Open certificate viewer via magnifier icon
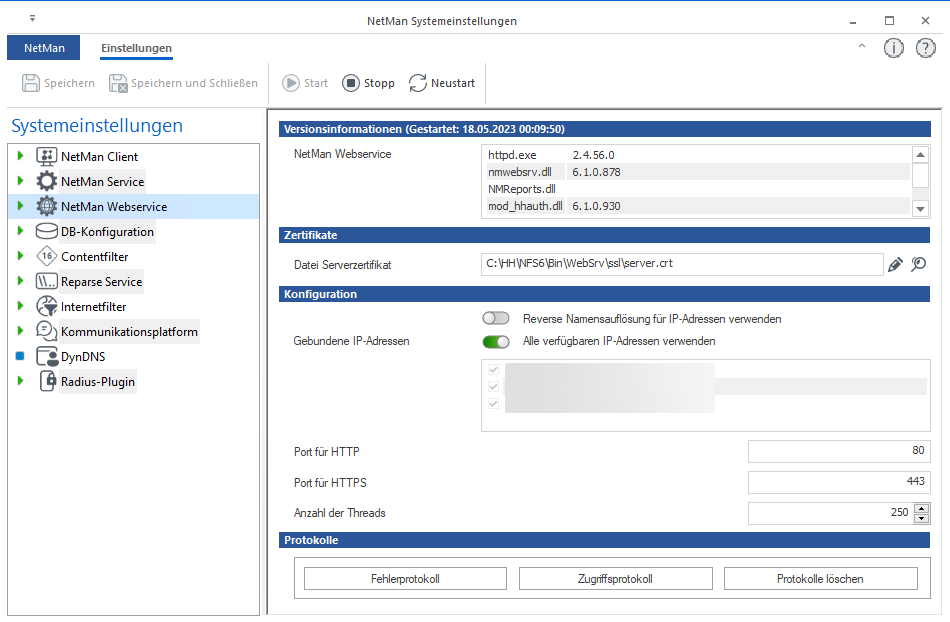The width and height of the screenshot is (950, 622). [920, 264]
